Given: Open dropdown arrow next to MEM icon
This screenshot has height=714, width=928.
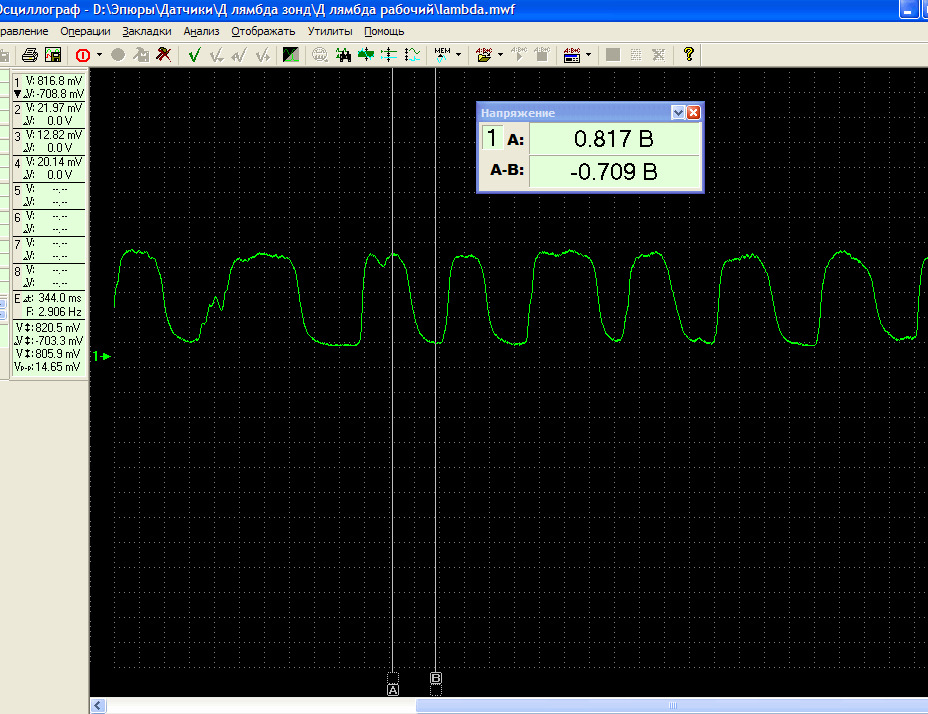Looking at the screenshot, I should point(459,55).
